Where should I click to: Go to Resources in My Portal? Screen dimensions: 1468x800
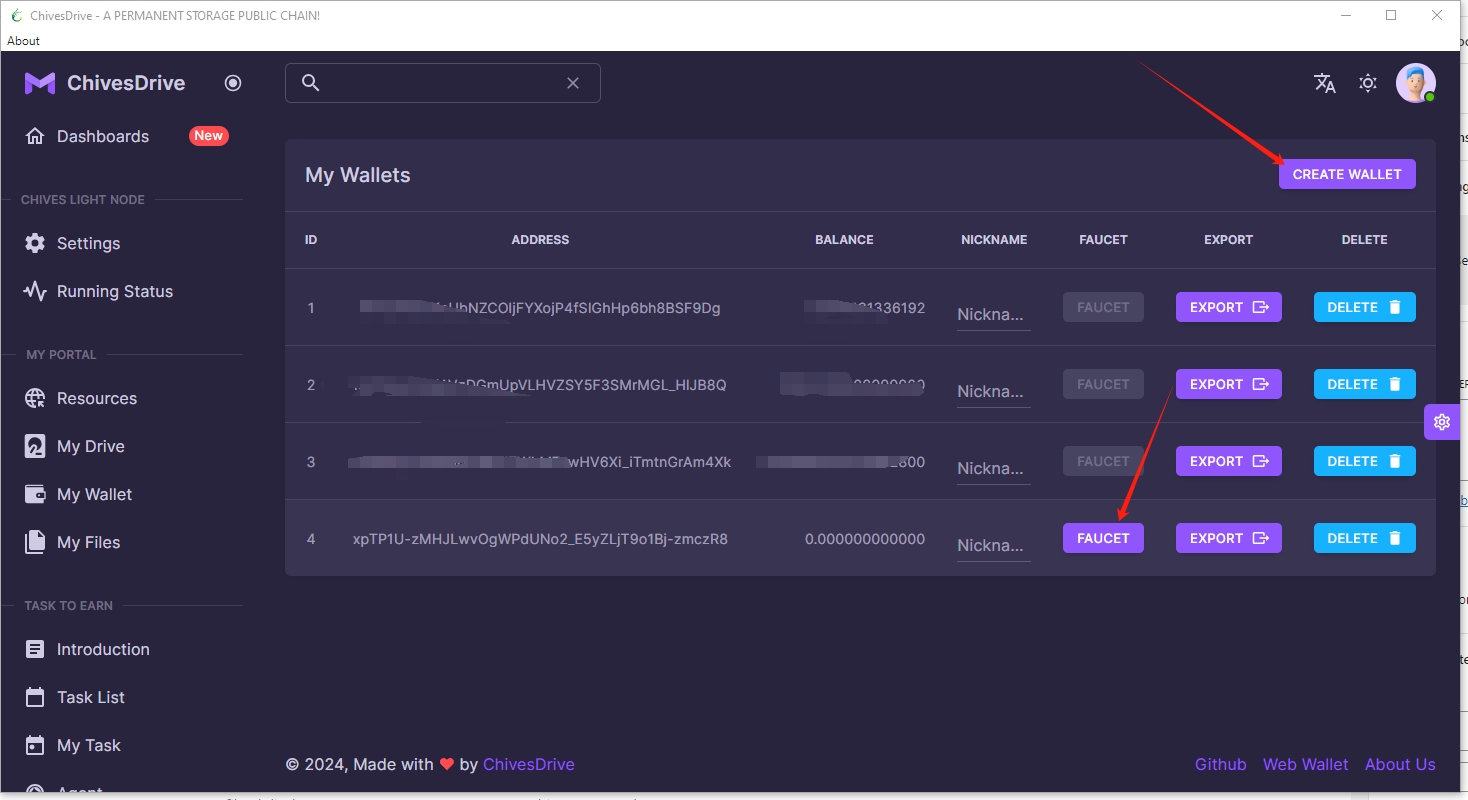coord(97,398)
